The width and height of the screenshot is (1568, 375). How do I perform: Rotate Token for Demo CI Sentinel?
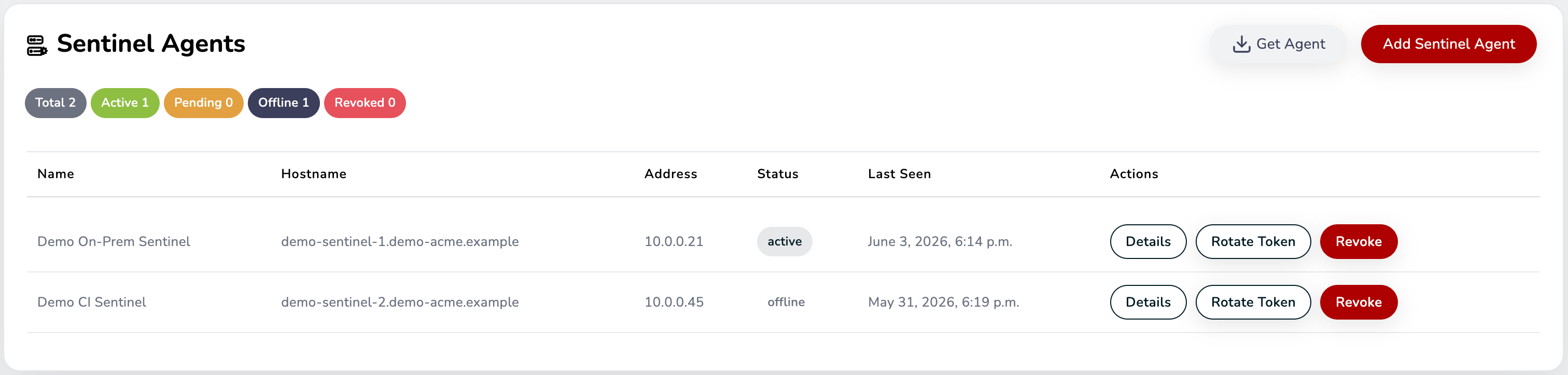[1253, 302]
